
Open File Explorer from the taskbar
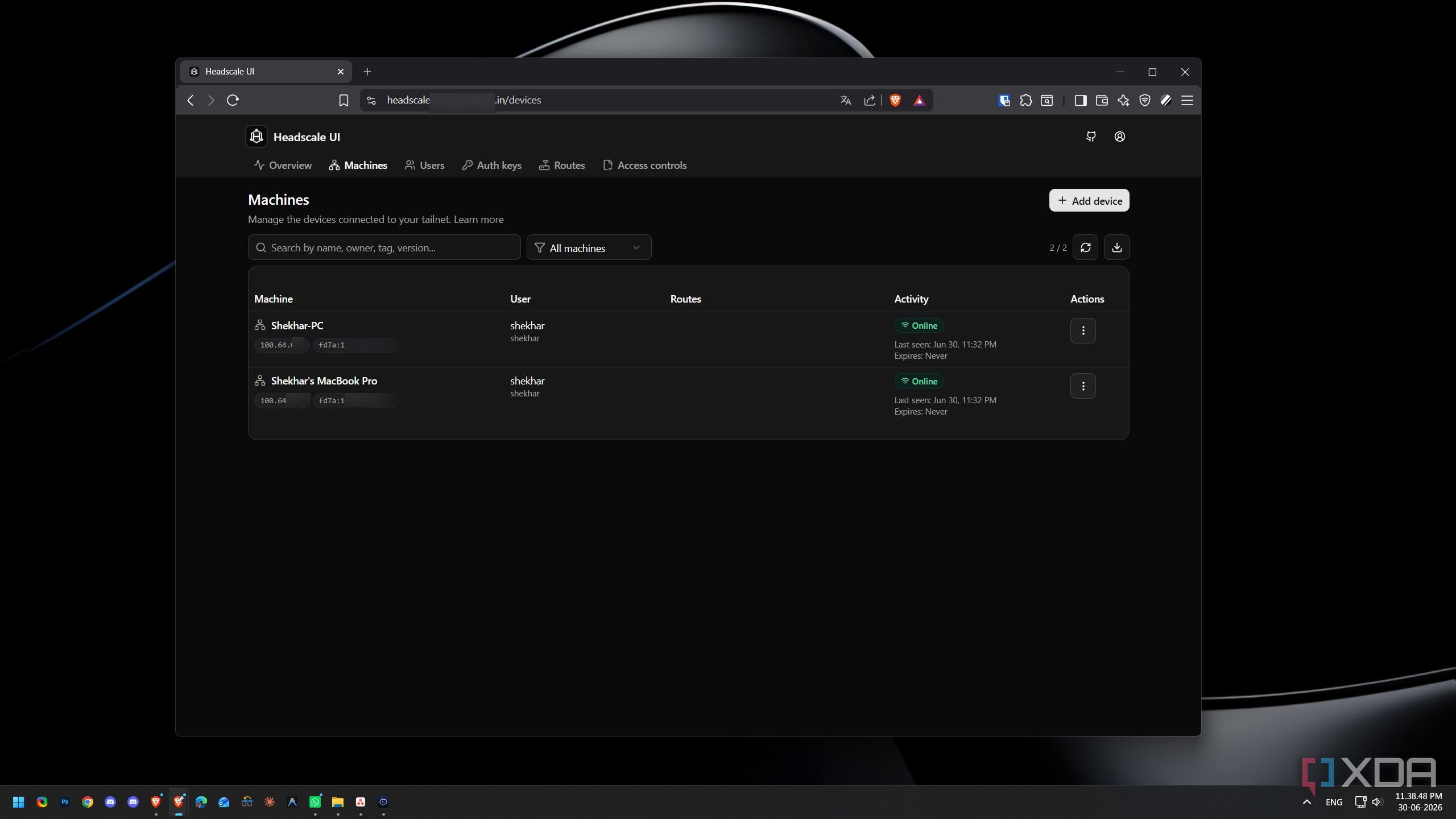click(x=338, y=802)
